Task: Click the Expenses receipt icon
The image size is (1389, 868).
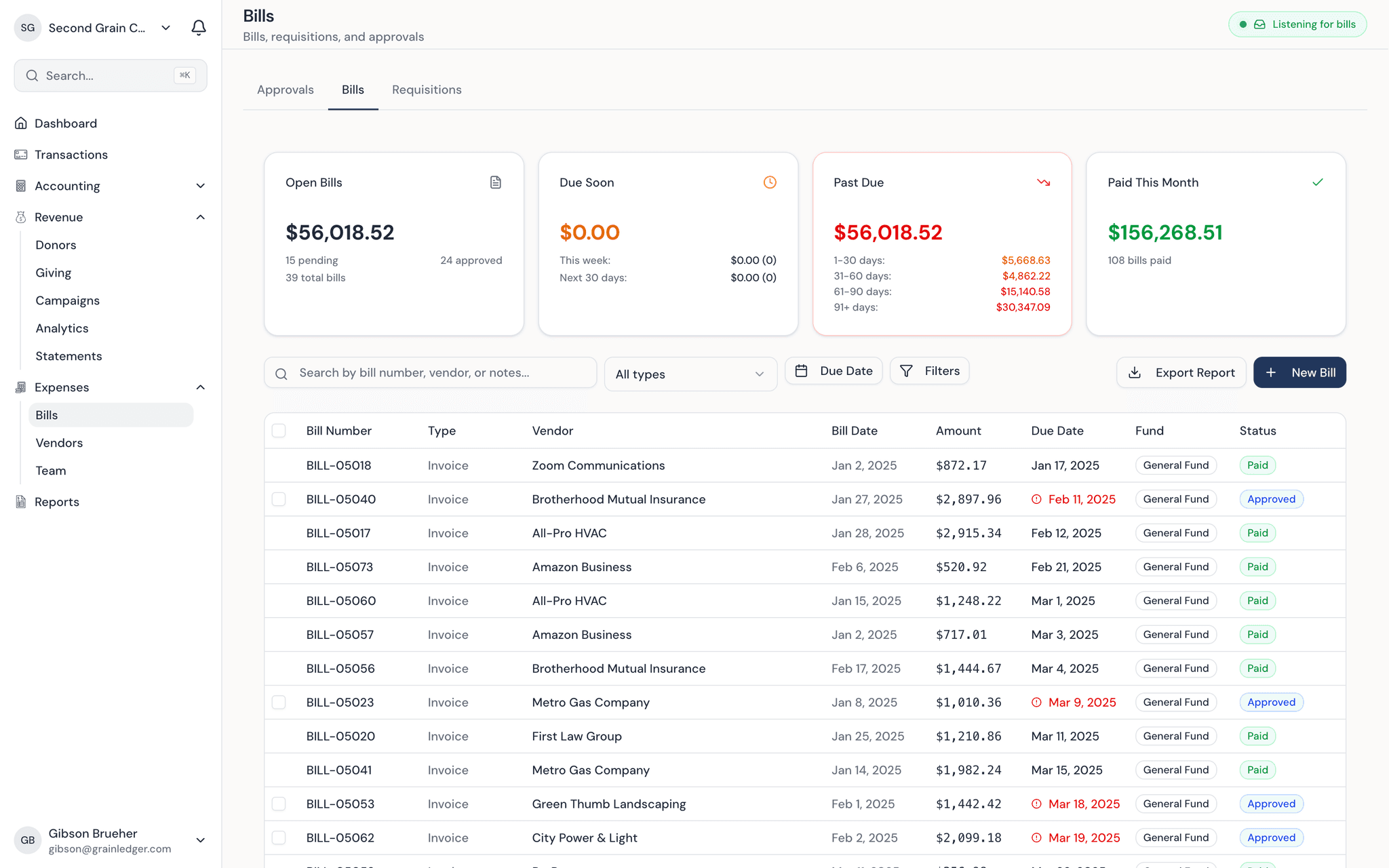Action: tap(21, 387)
